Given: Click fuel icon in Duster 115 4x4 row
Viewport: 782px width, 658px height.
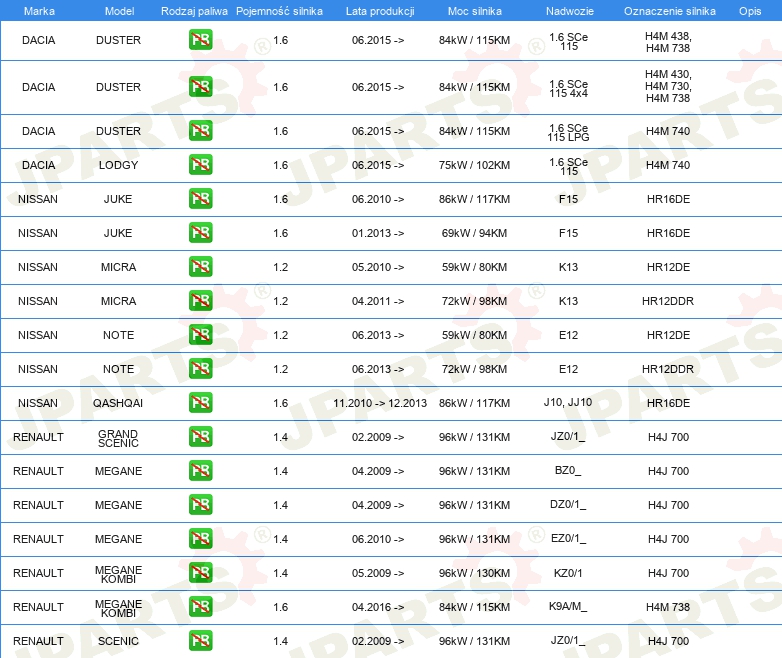Looking at the screenshot, I should point(200,87).
